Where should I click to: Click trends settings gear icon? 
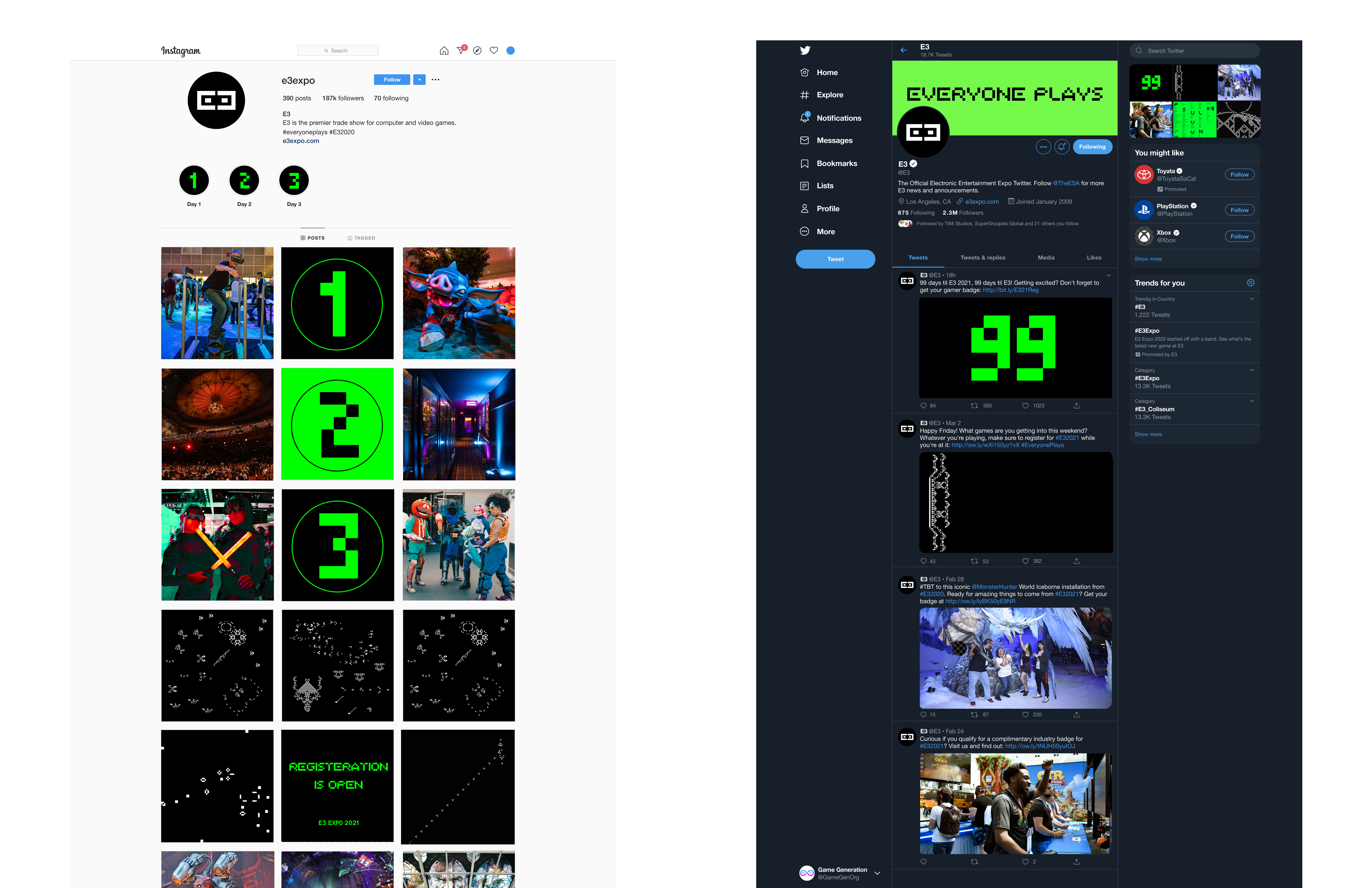pos(1250,283)
